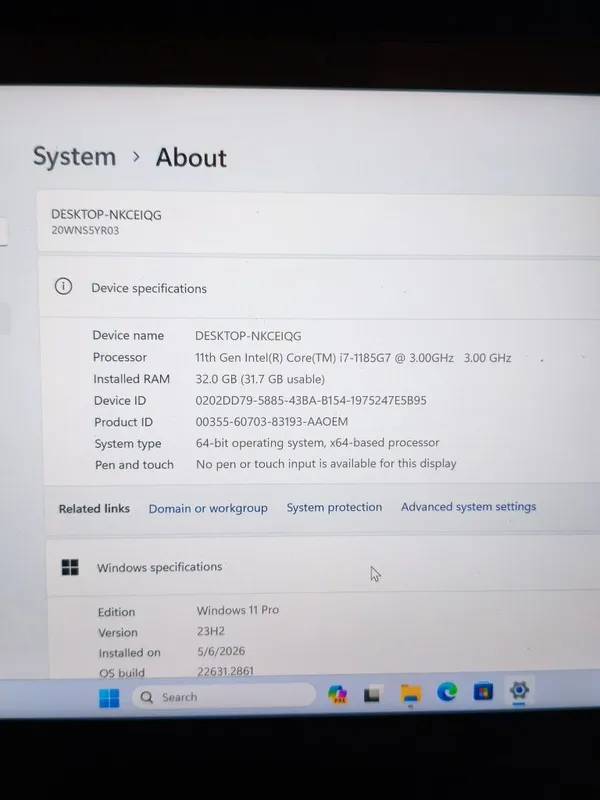
Task: Open System protection link
Action: [x=334, y=507]
